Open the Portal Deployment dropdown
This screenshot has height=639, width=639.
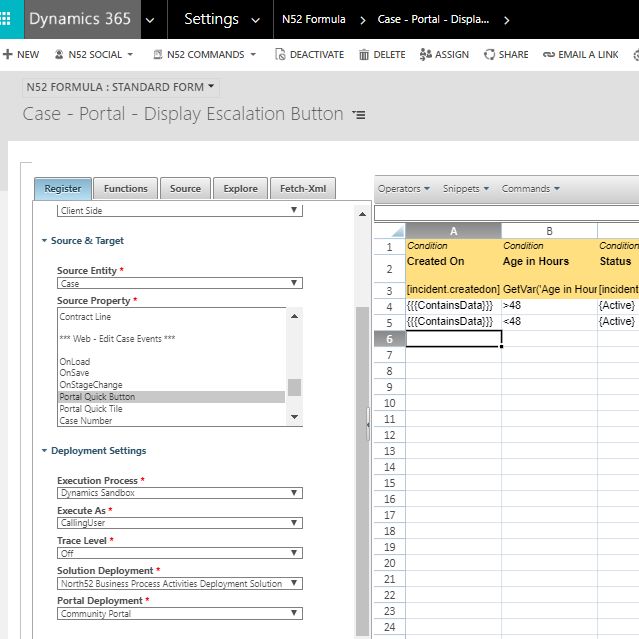(x=180, y=613)
